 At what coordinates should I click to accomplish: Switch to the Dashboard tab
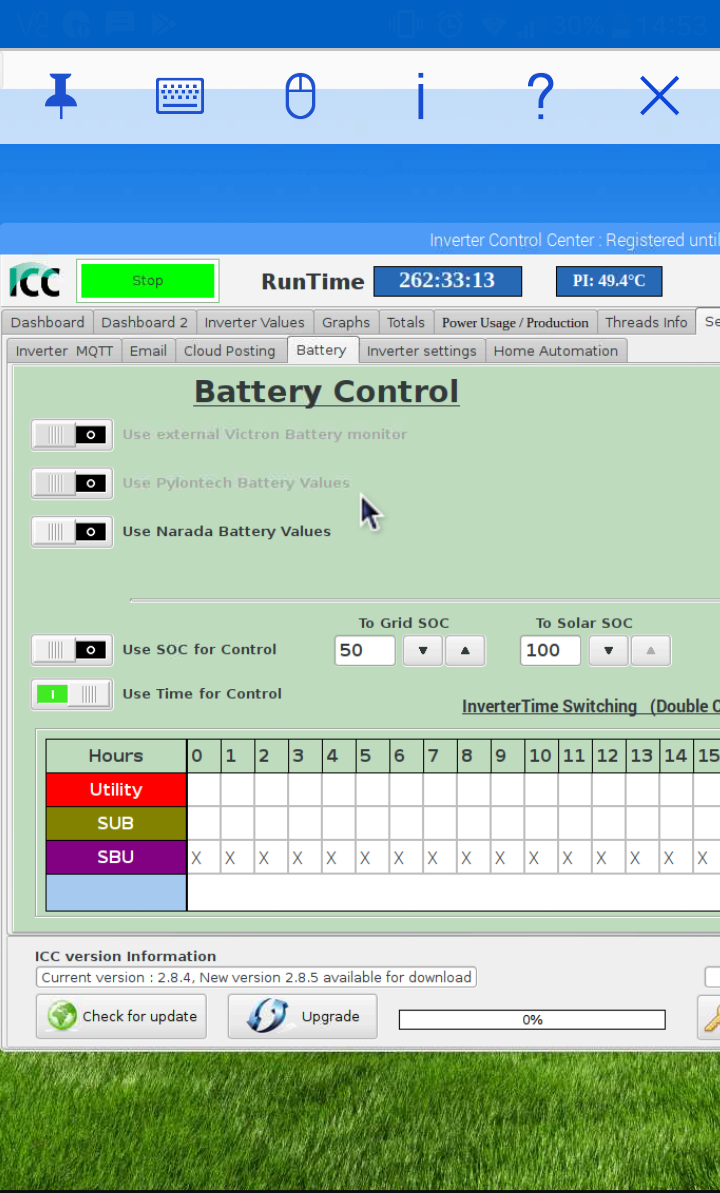(x=47, y=322)
